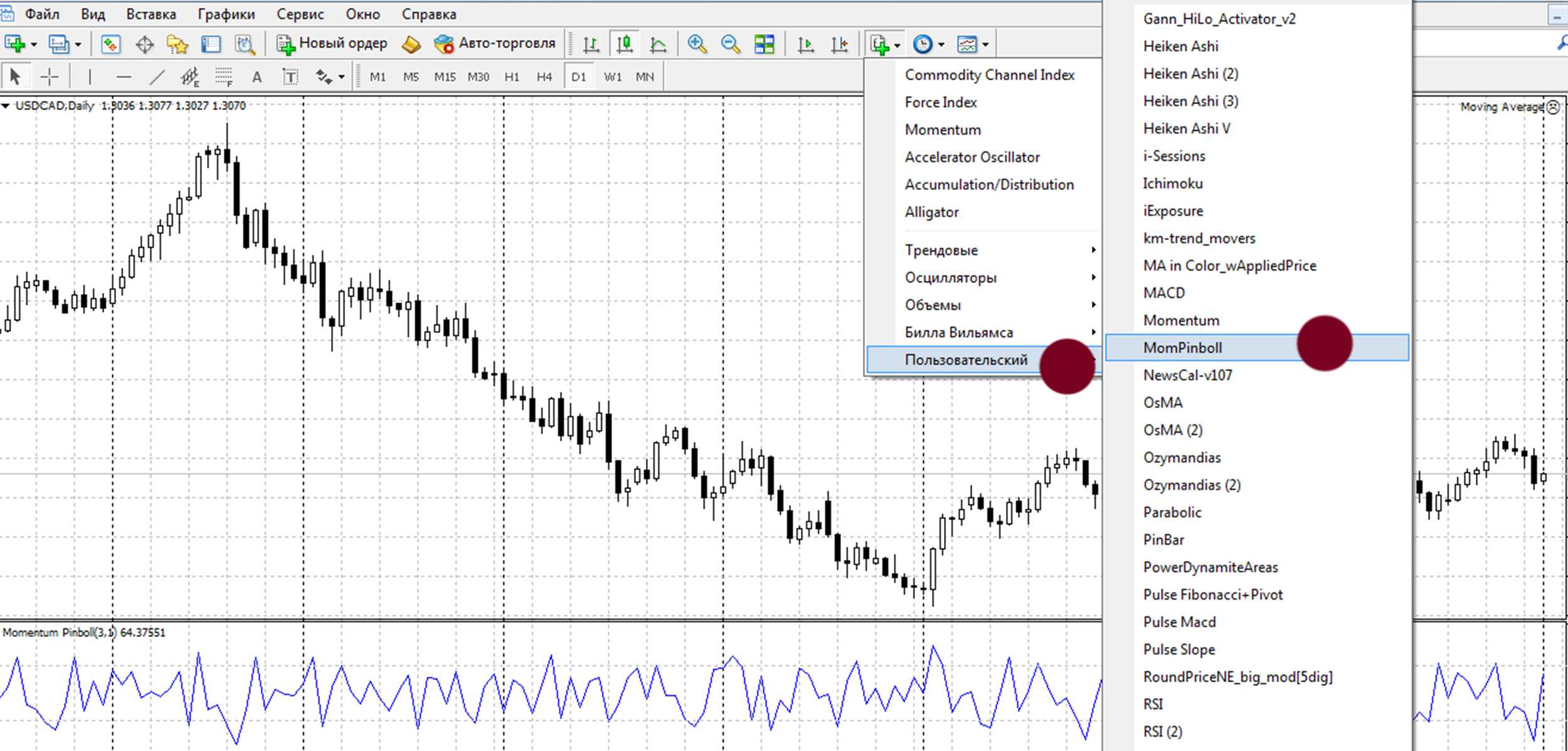1568x751 pixels.
Task: Click the indicators list icon
Action: coord(879,44)
